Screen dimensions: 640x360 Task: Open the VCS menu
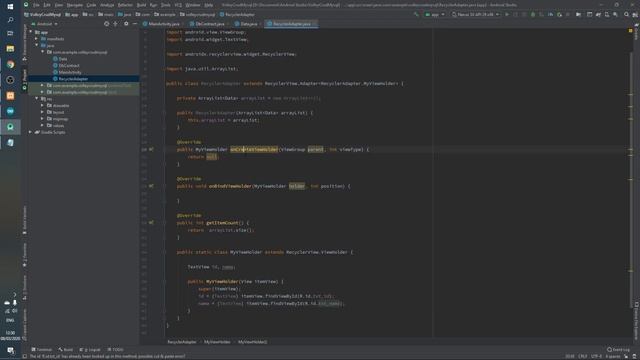(178, 5)
